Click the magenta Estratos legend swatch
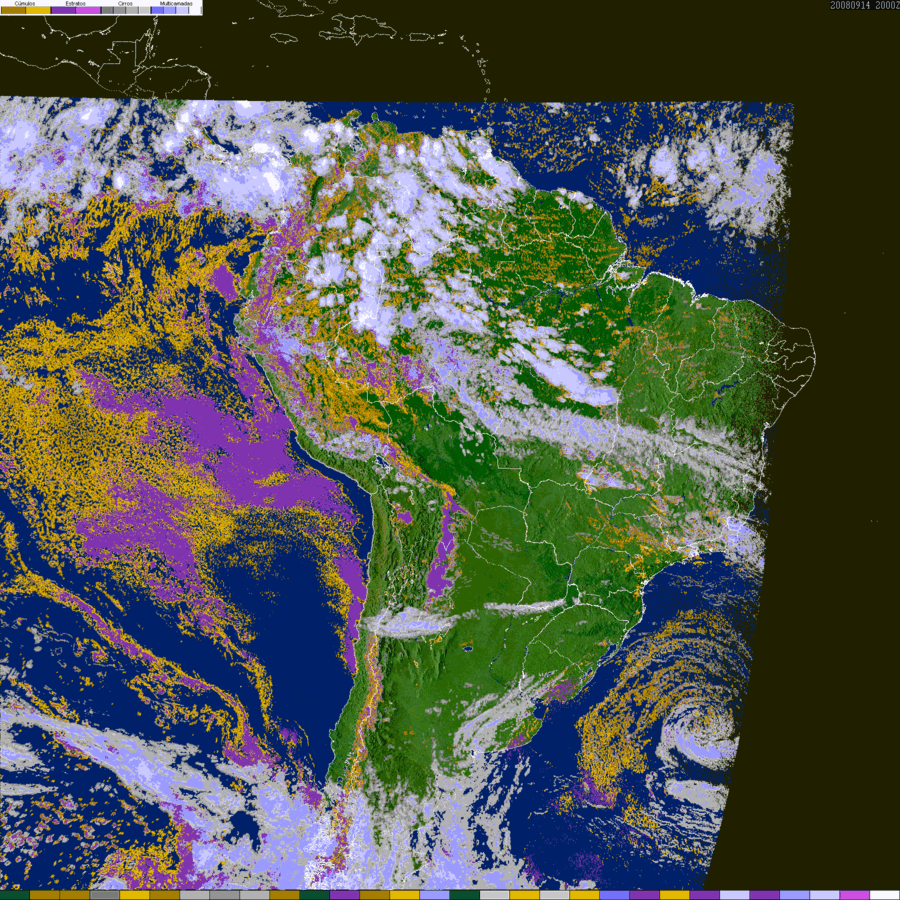 click(x=88, y=10)
